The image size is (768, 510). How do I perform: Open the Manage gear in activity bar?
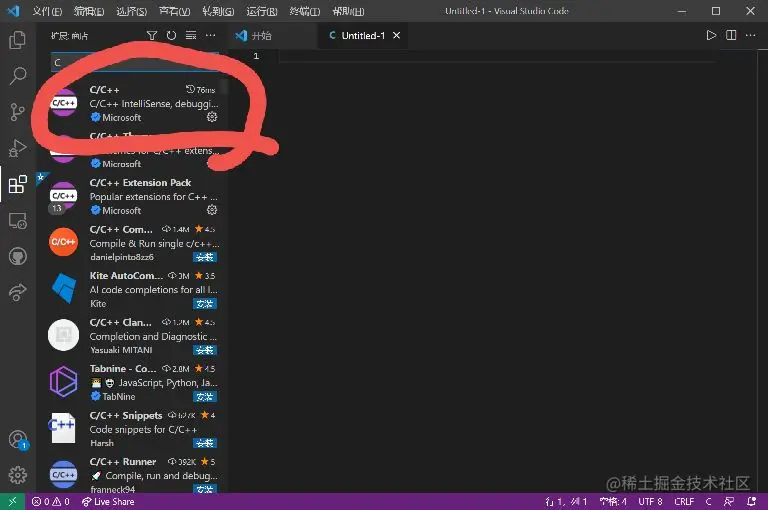[18, 475]
